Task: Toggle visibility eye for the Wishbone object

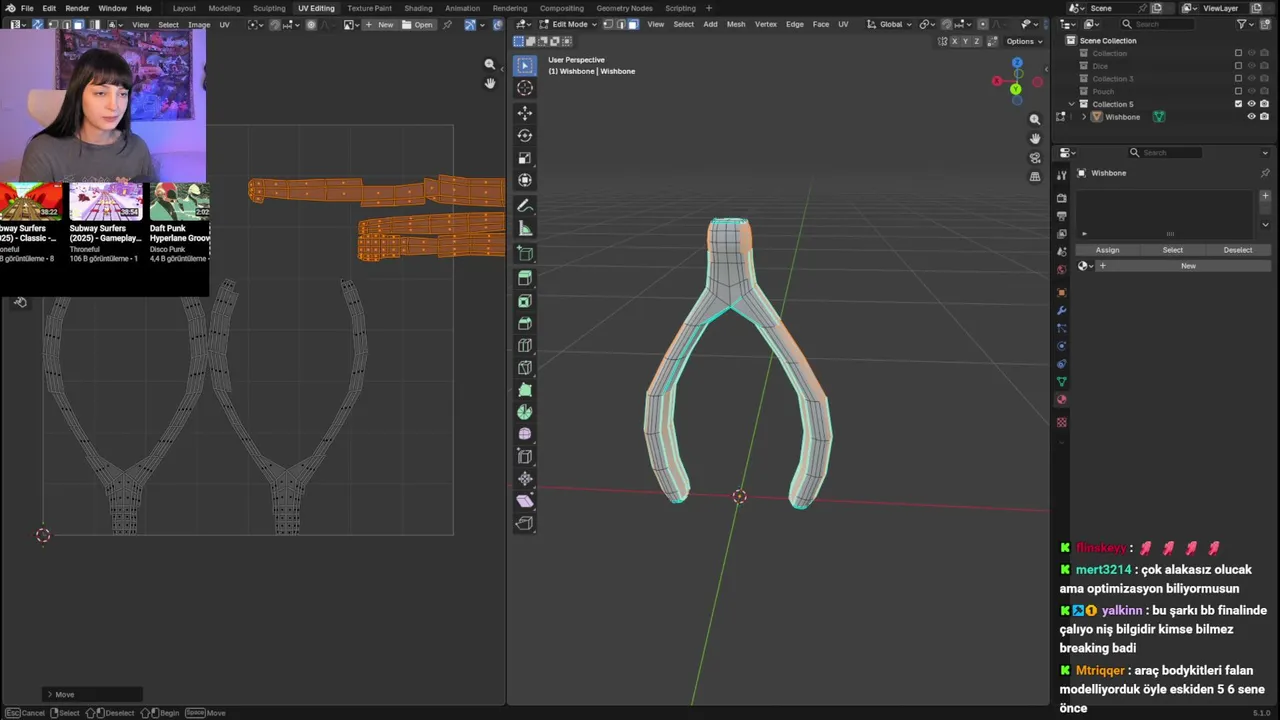Action: (1251, 117)
